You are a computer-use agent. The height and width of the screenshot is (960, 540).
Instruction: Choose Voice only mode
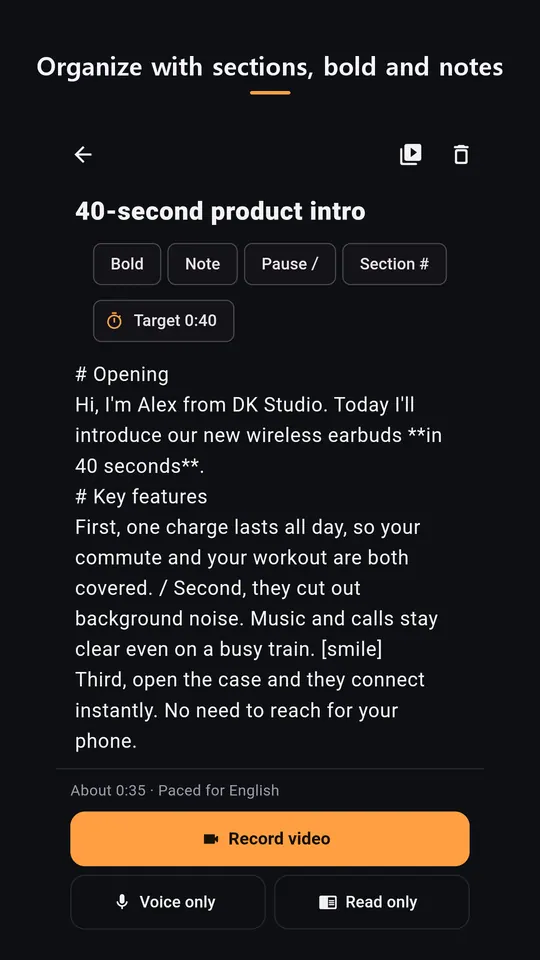(x=168, y=902)
